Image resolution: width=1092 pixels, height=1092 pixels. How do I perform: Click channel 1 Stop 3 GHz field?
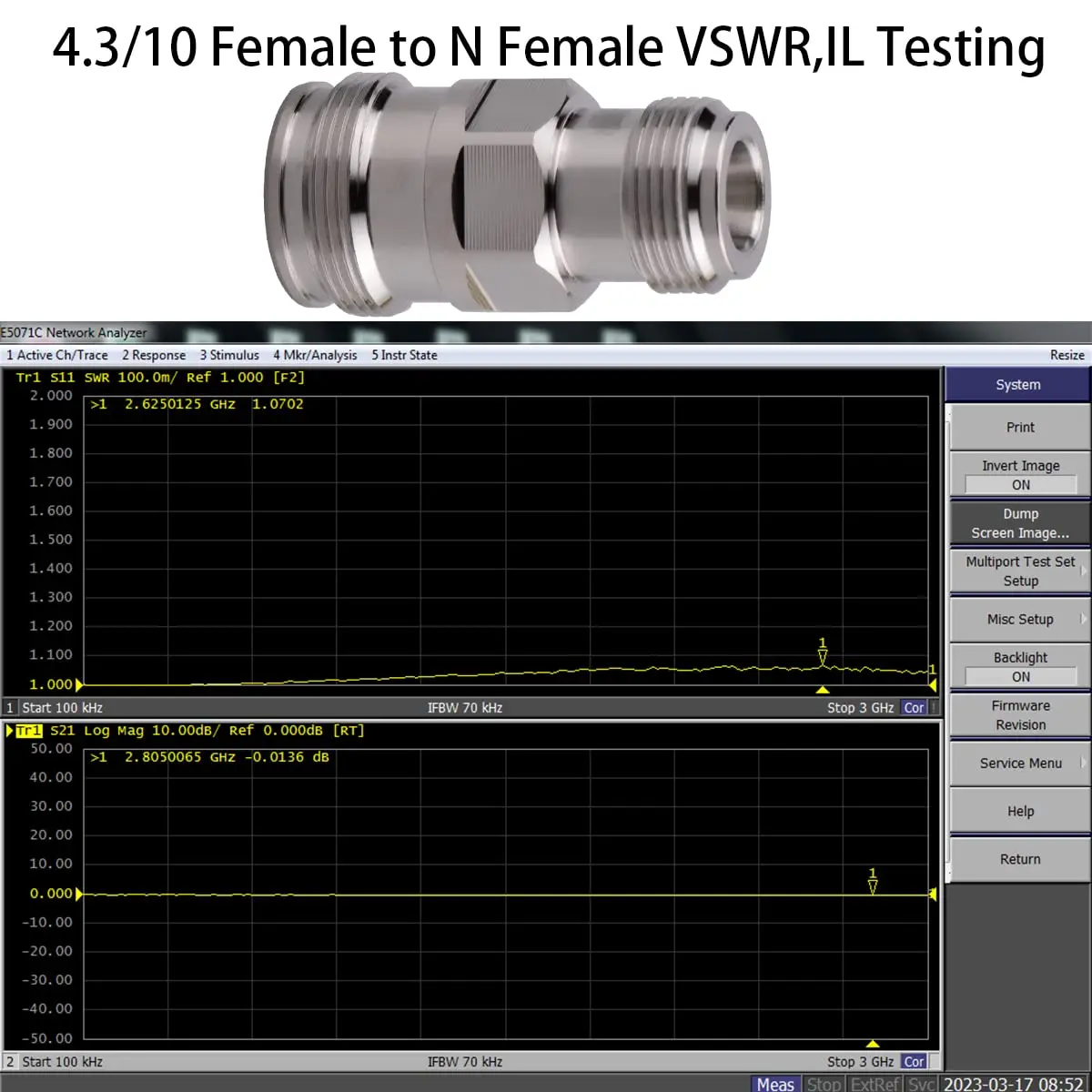point(860,708)
